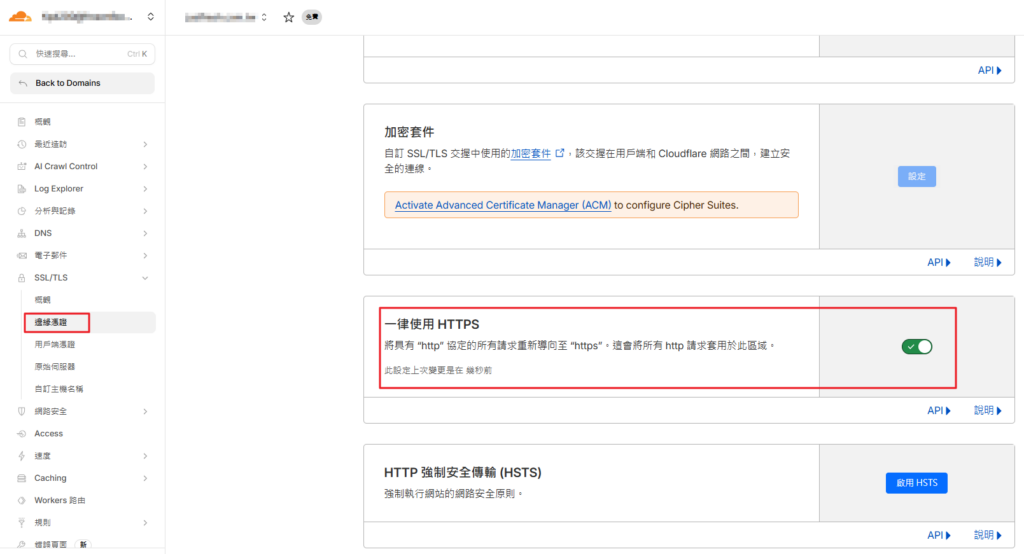Open external link icon beside 加密套件
This screenshot has height=554, width=1024.
click(560, 153)
